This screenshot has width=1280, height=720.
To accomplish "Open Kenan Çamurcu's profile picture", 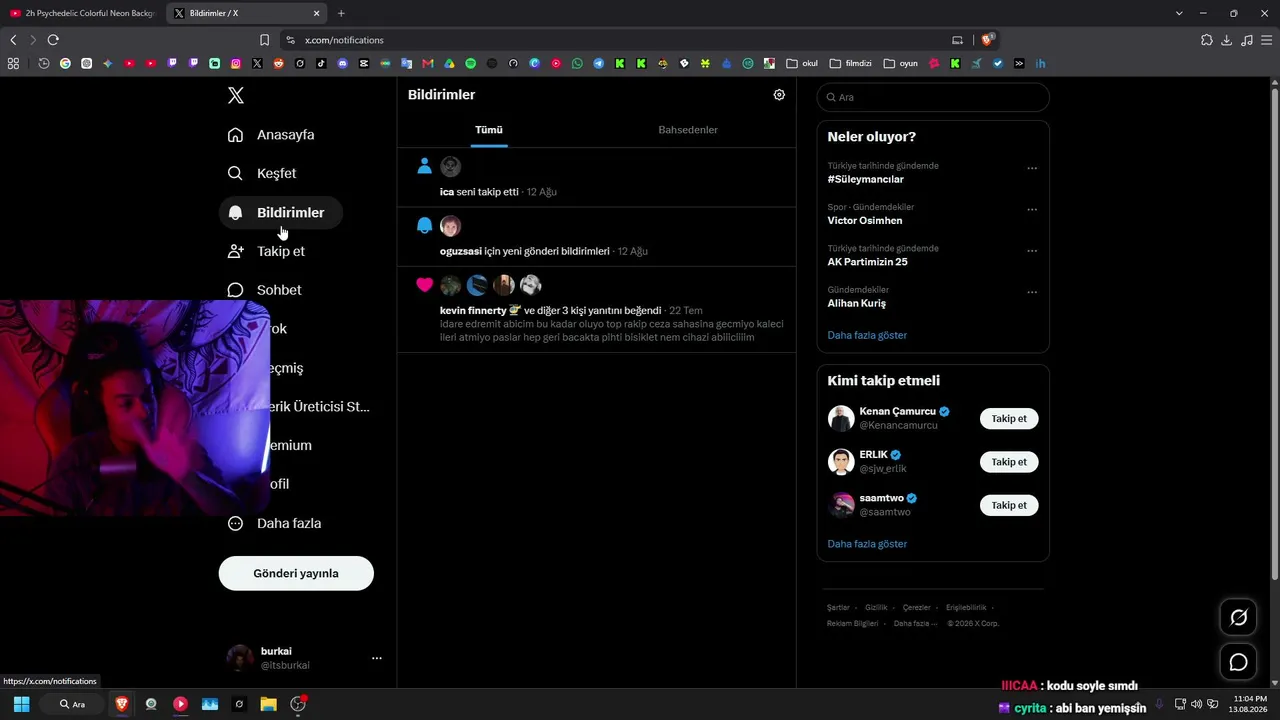I will pos(841,418).
